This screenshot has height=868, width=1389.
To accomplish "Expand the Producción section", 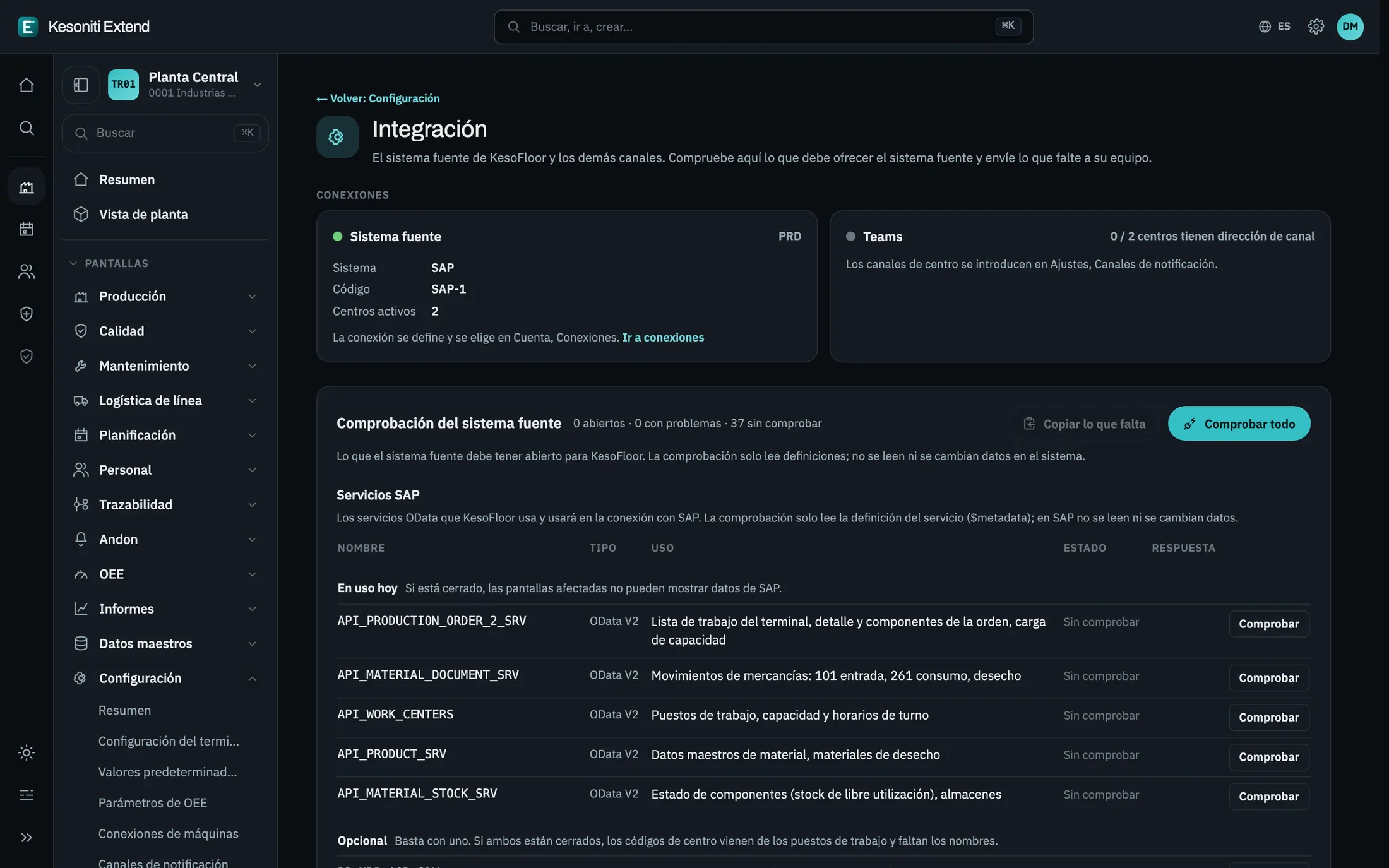I will pyautogui.click(x=165, y=297).
